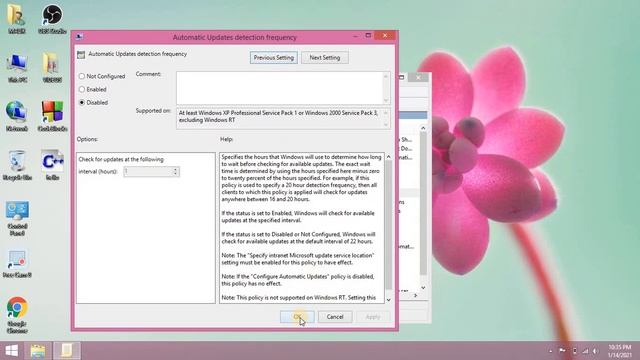Image resolution: width=640 pixels, height=360 pixels.
Task: Open the Google Chrome desktop shortcut
Action: click(x=17, y=316)
